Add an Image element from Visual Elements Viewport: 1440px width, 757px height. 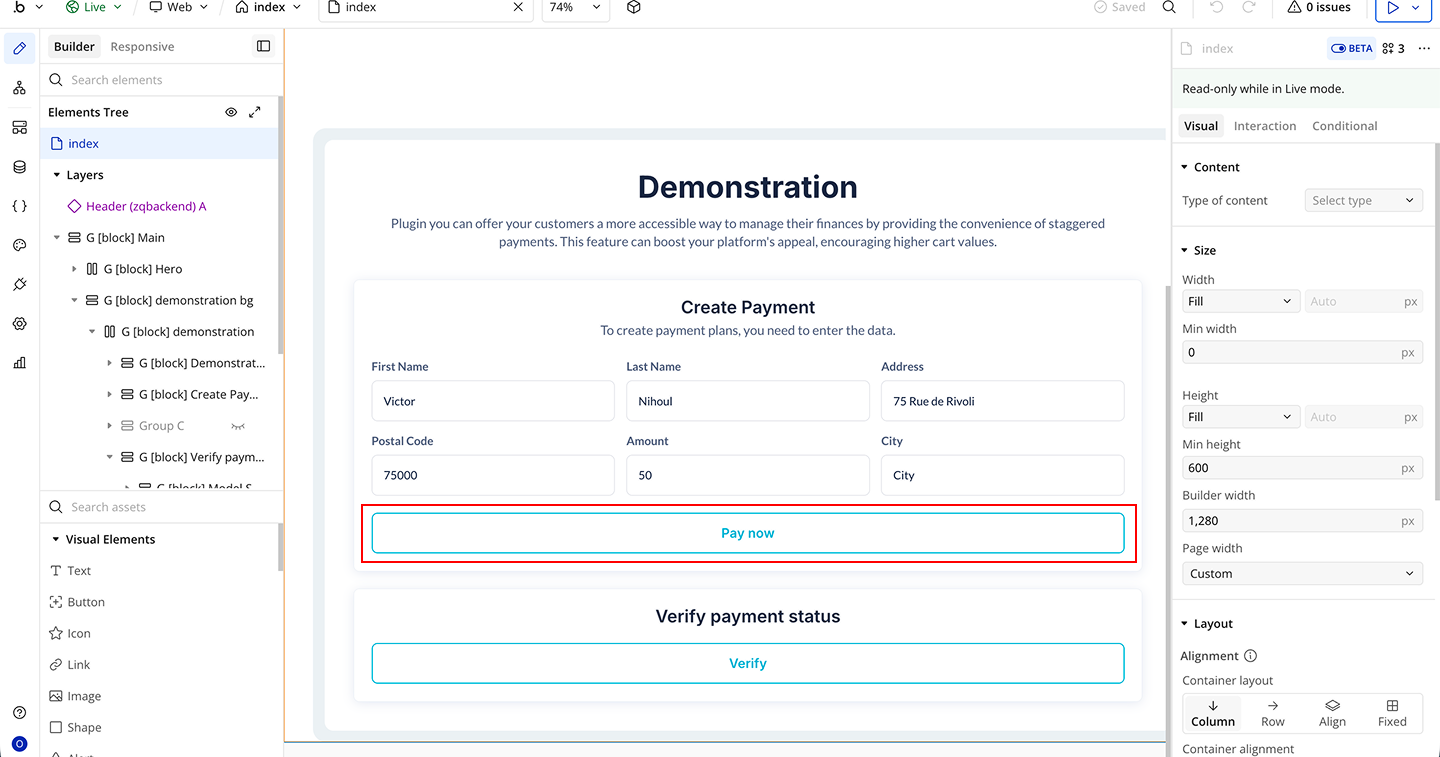[x=84, y=696]
